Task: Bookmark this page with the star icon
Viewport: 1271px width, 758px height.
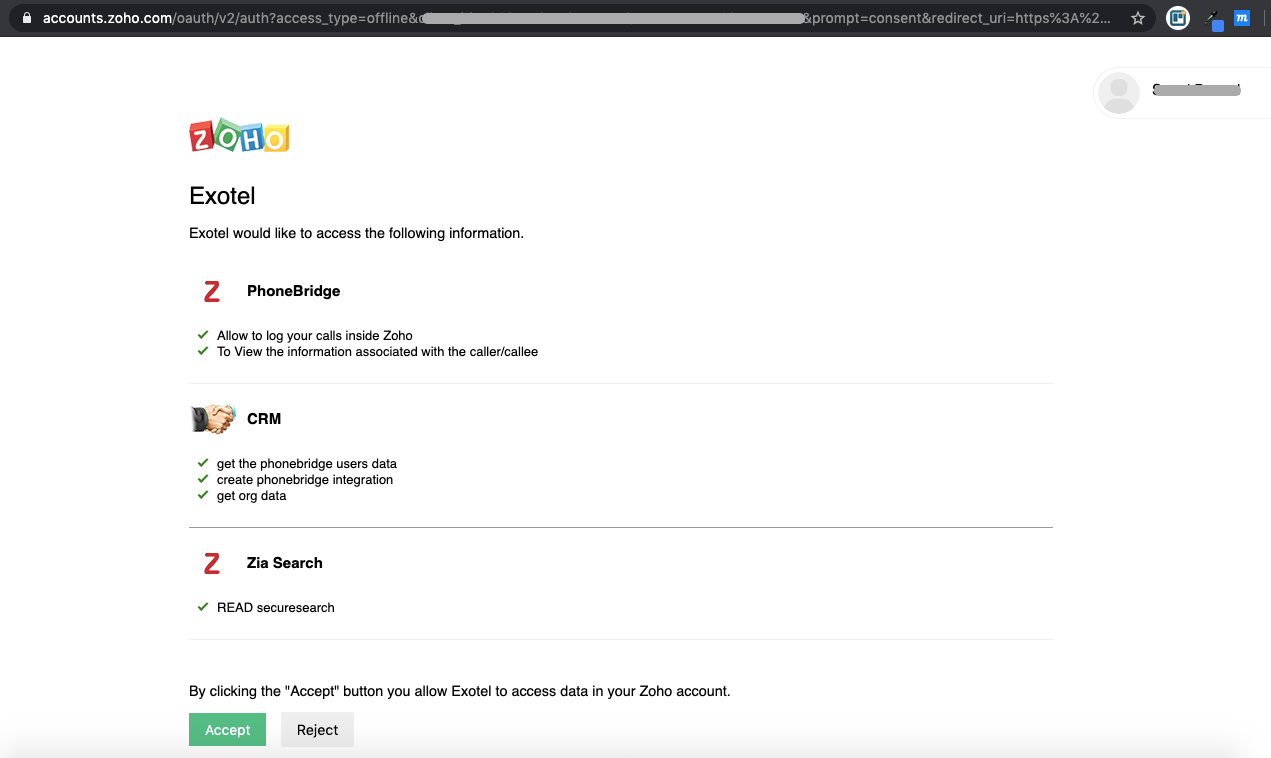Action: [x=1137, y=18]
